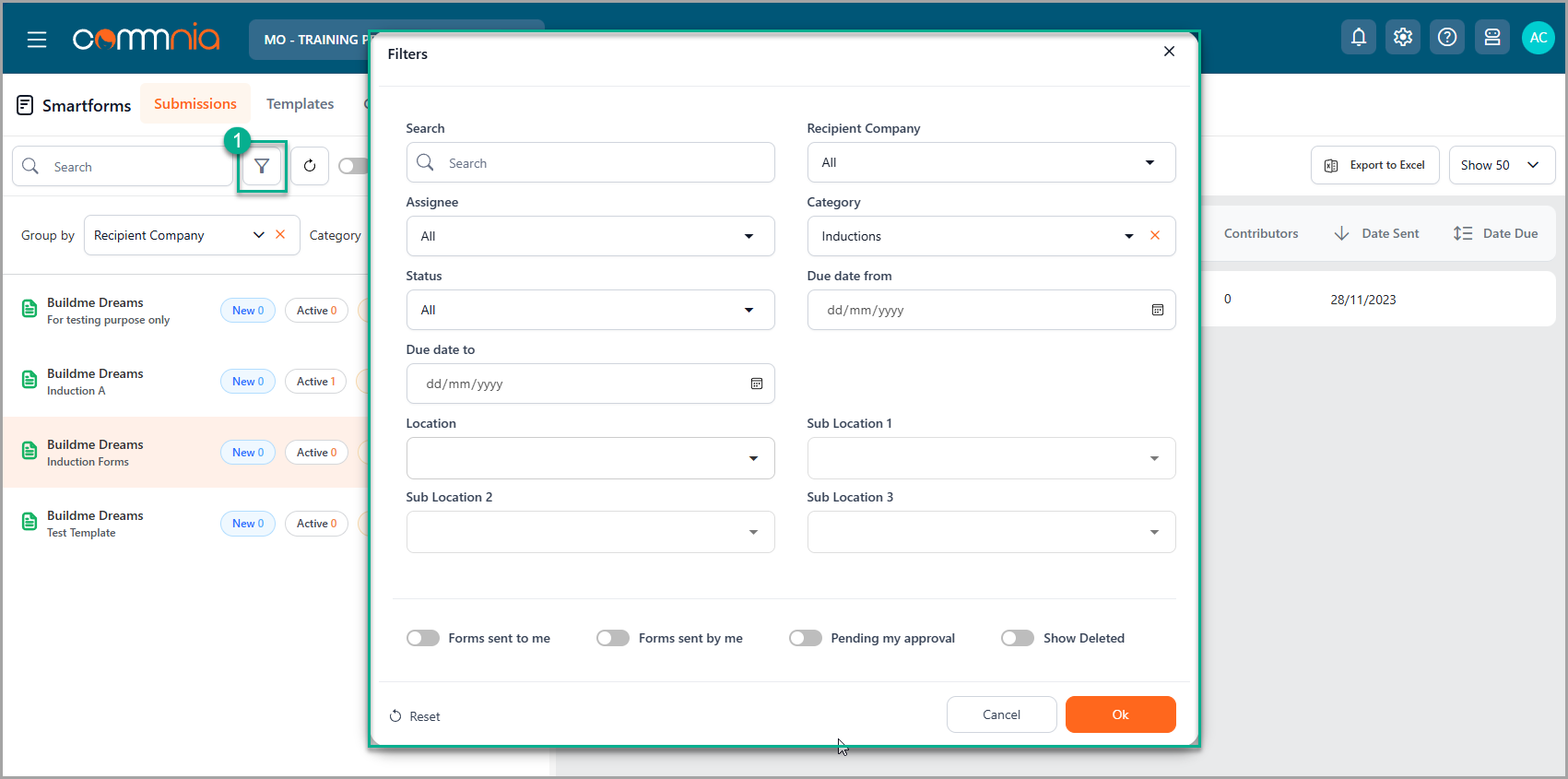
Task: Open the notifications bell
Action: (1358, 37)
